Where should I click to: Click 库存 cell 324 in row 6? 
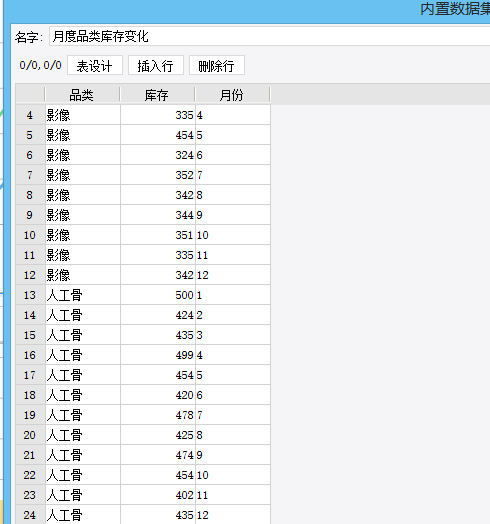(x=158, y=155)
